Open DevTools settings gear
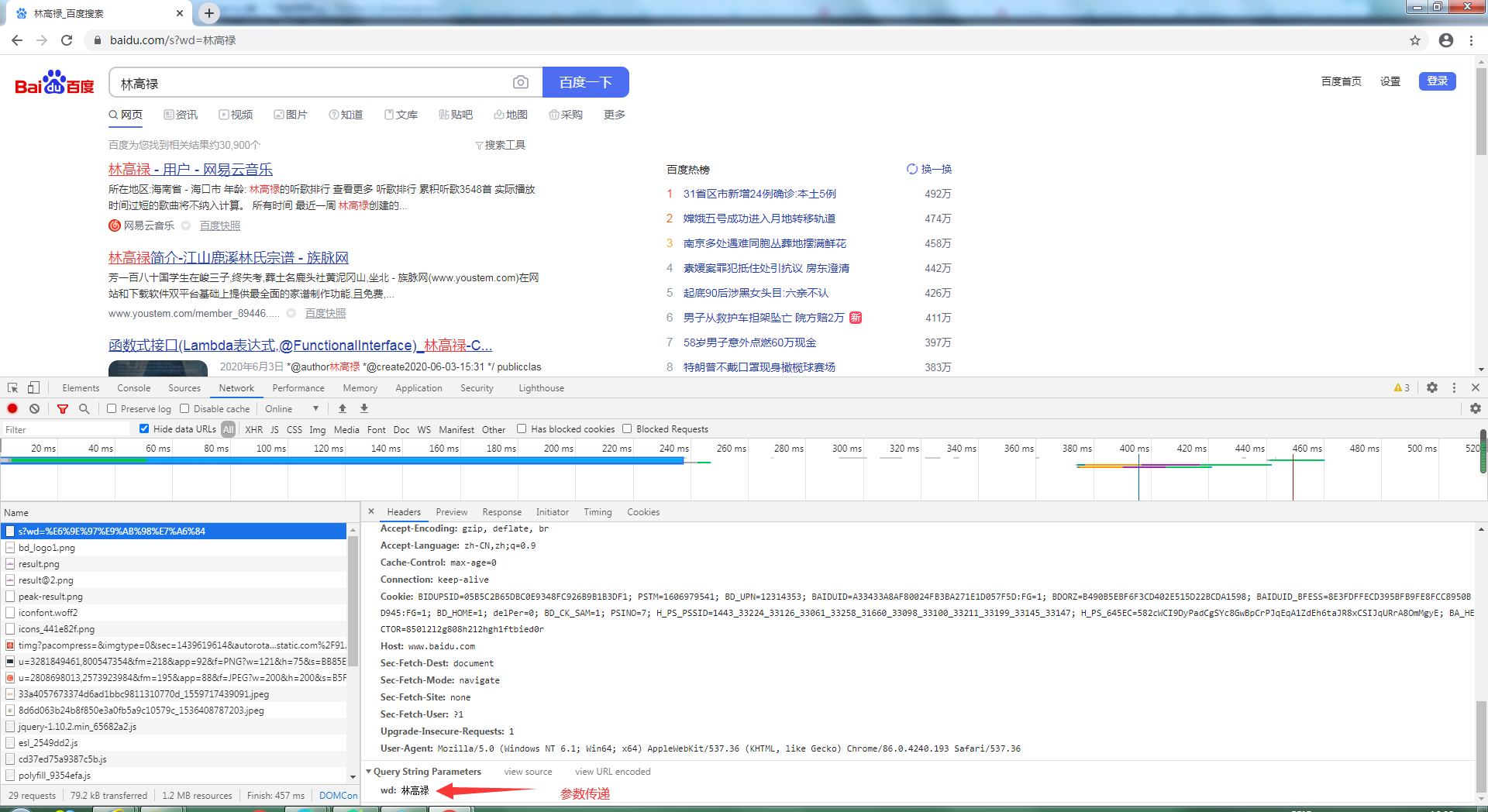Screen dimensions: 1488x812 (x=1432, y=387)
